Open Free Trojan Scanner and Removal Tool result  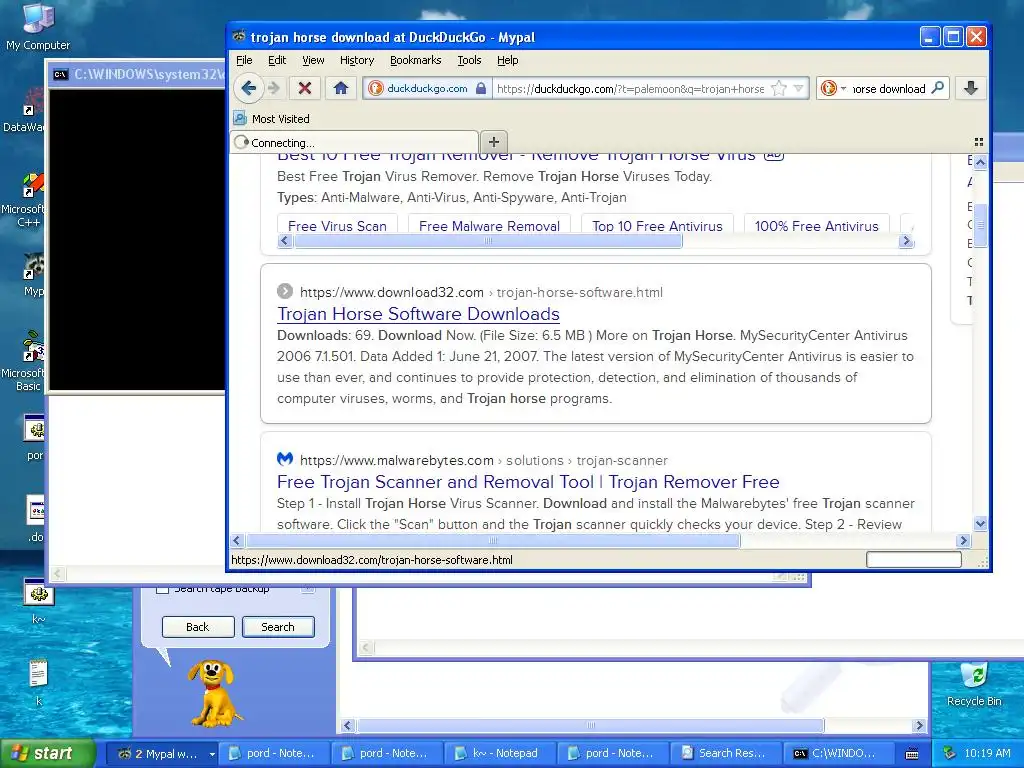click(528, 482)
